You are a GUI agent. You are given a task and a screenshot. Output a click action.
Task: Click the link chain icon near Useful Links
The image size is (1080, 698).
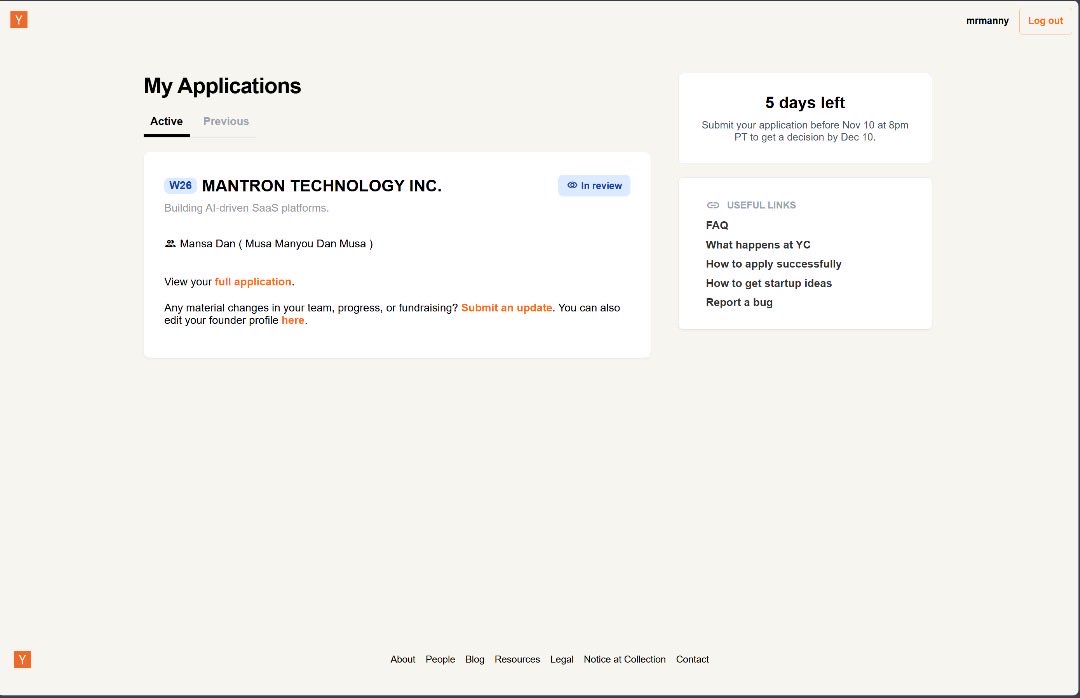713,205
